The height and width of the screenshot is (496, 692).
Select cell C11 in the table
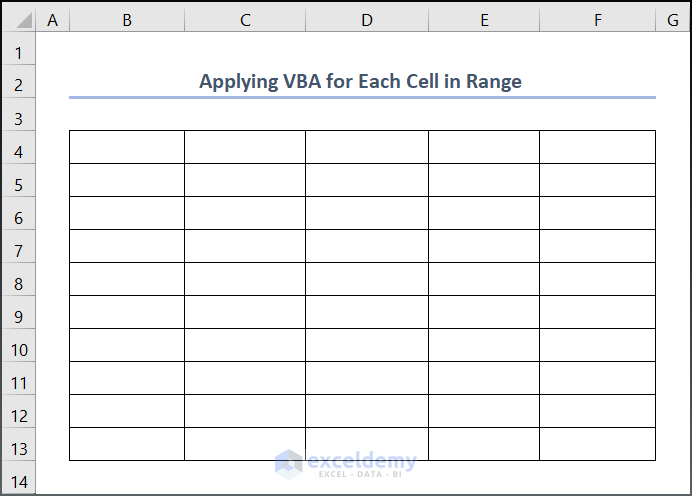point(245,378)
